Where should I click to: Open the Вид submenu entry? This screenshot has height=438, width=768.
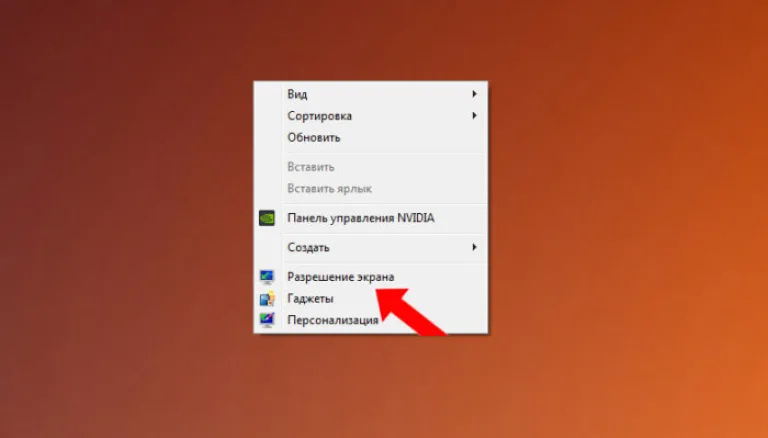click(370, 94)
